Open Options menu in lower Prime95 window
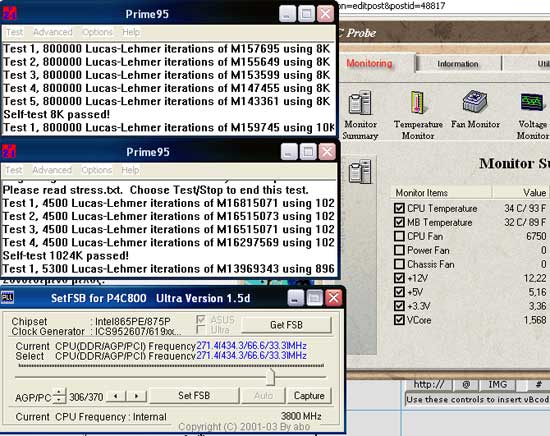550x436 pixels. pyautogui.click(x=96, y=170)
